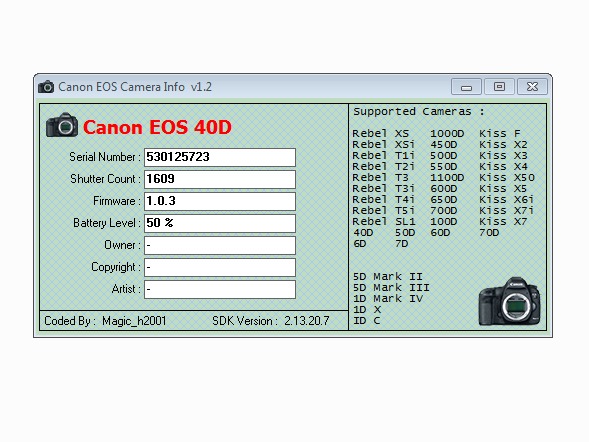589x442 pixels.
Task: Click '700D' in supported cameras
Action: coord(444,211)
